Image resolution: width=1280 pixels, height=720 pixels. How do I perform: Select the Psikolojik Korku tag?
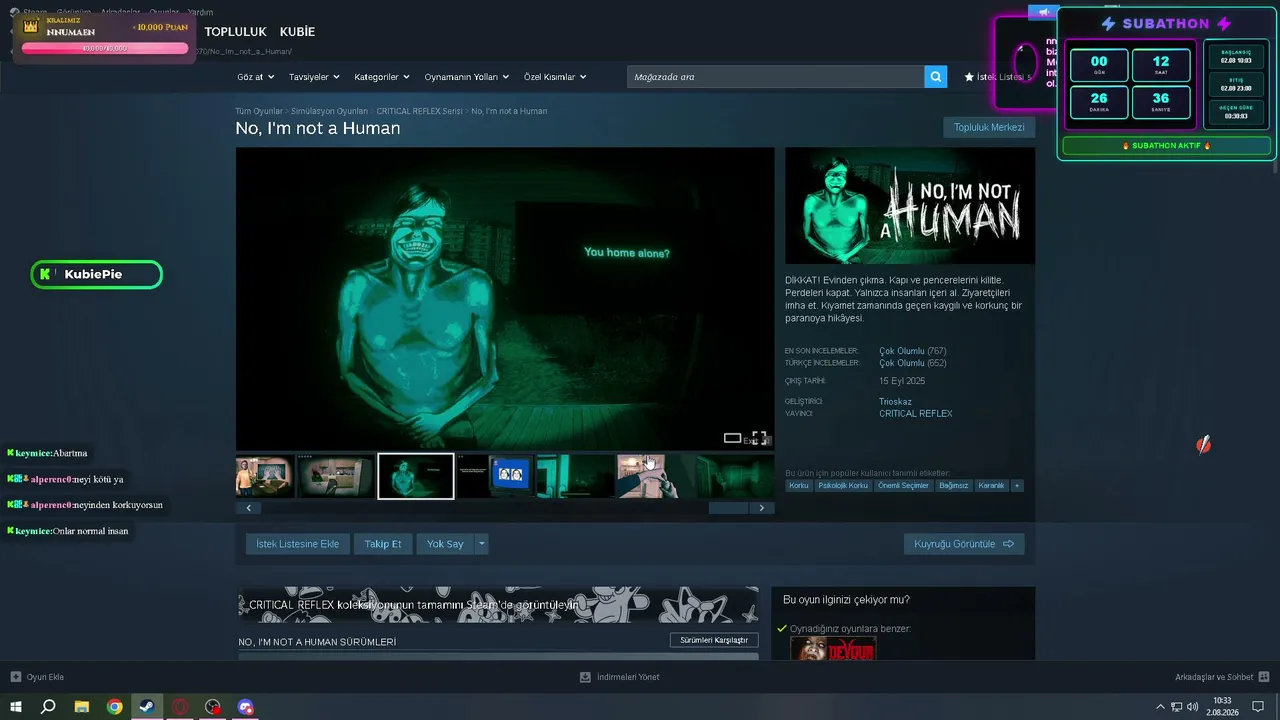[x=843, y=486]
